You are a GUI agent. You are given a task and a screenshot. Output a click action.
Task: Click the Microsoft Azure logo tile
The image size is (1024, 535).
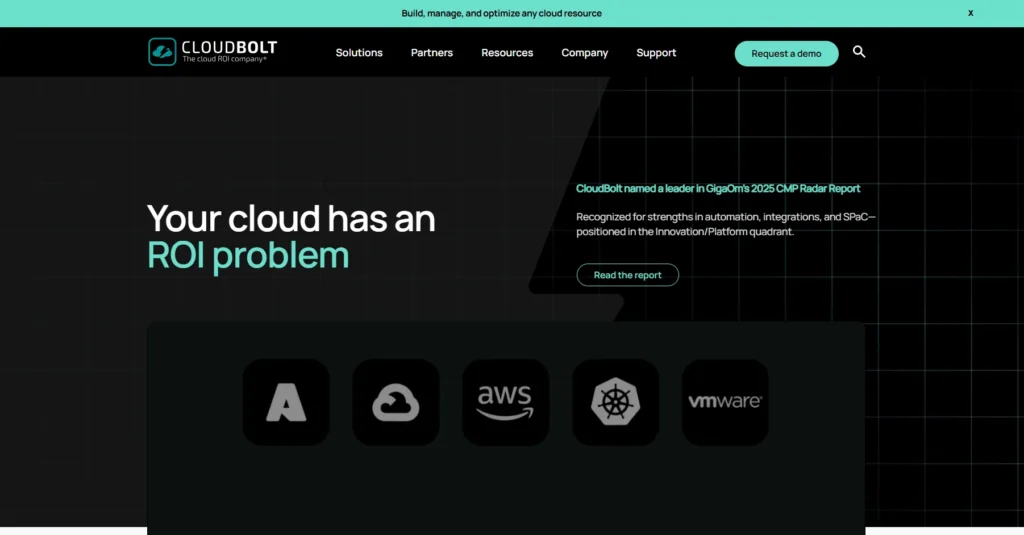pos(286,402)
